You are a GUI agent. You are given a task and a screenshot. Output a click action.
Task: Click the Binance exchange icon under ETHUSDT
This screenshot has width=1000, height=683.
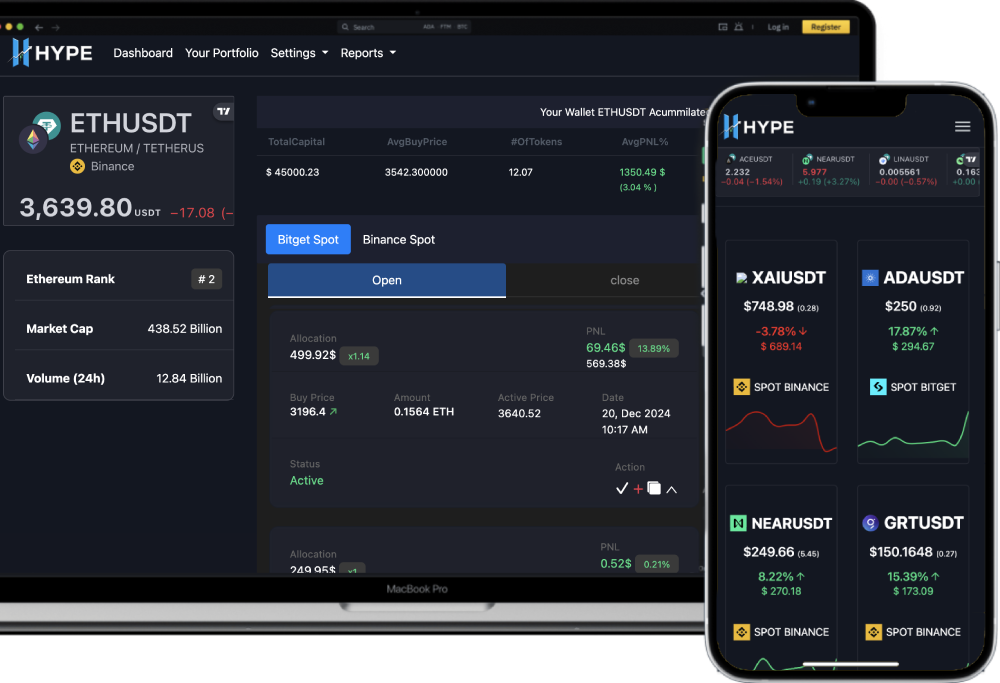(77, 167)
